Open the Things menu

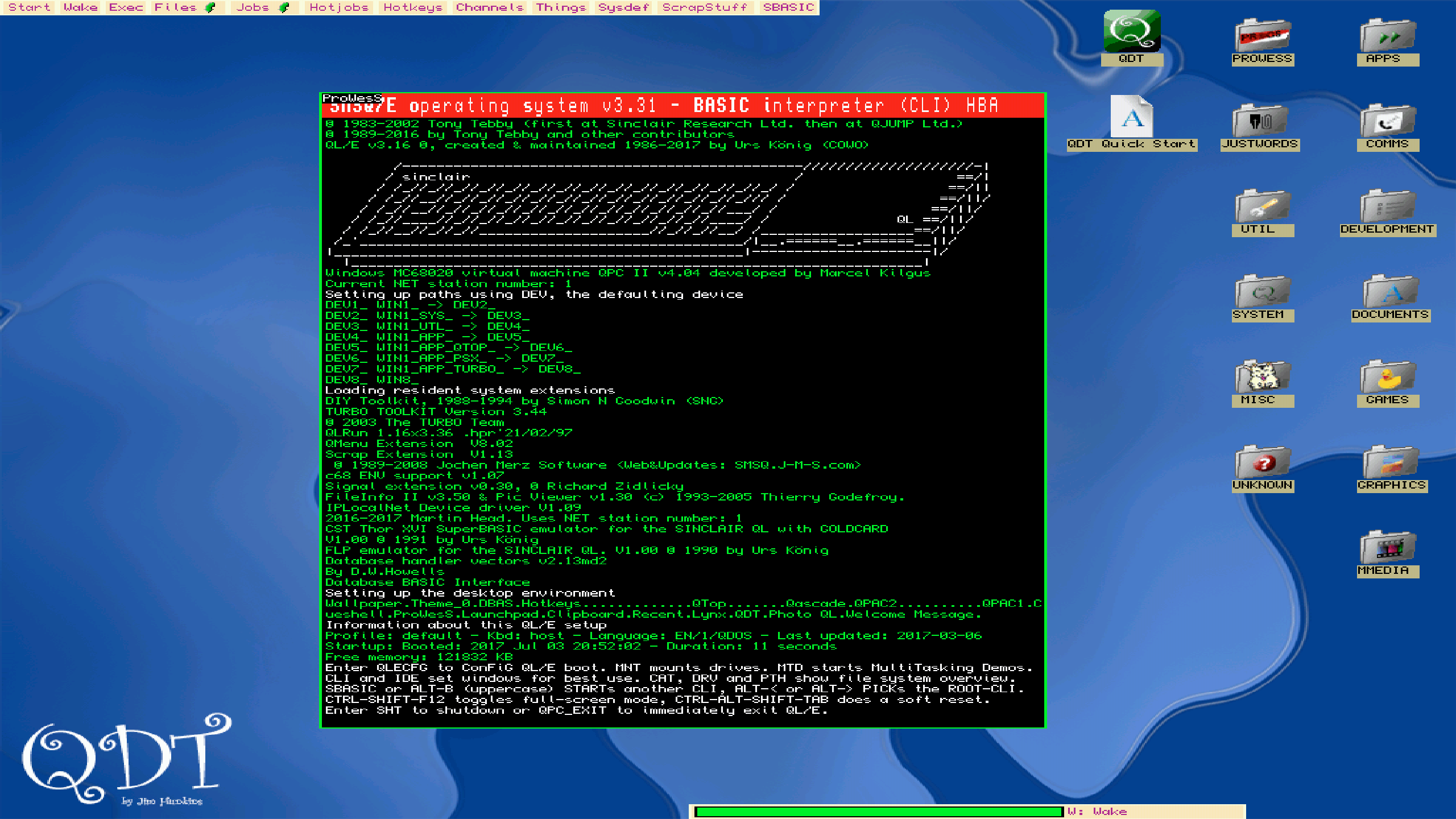coord(561,7)
